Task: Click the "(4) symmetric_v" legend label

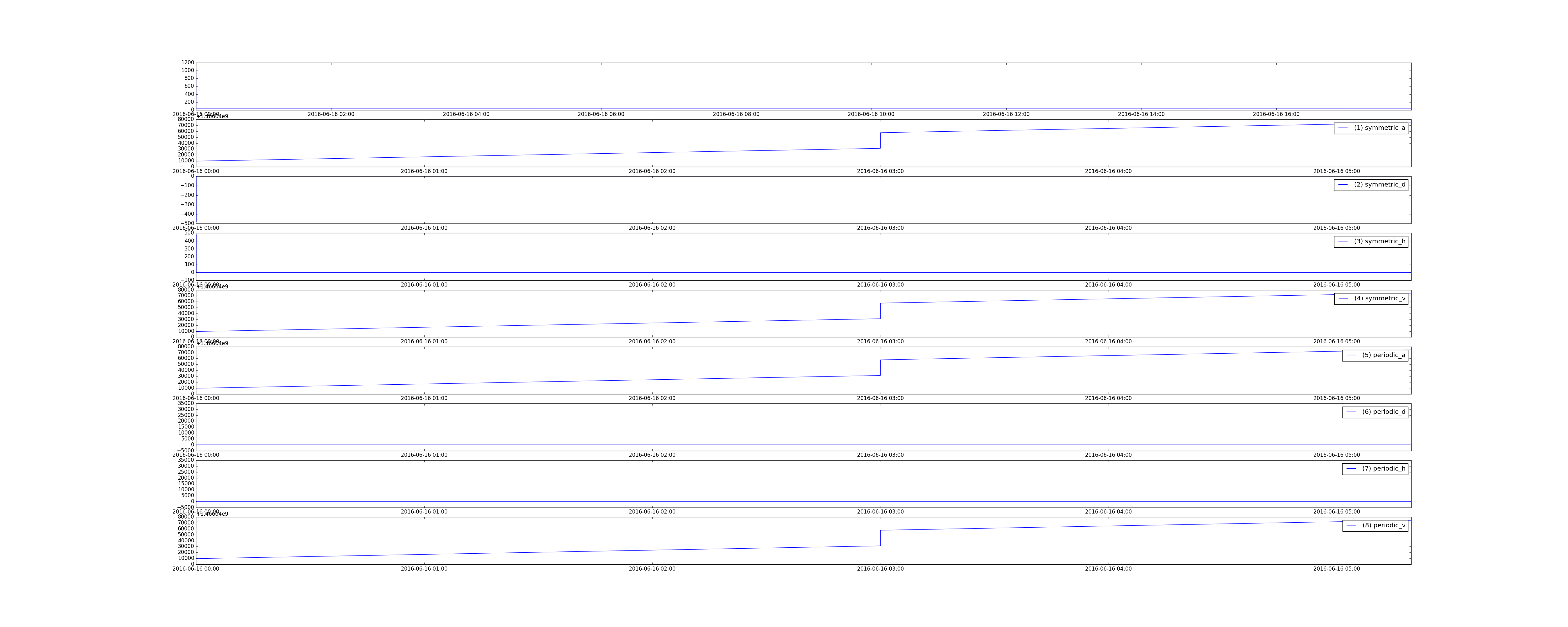Action: pos(1379,298)
